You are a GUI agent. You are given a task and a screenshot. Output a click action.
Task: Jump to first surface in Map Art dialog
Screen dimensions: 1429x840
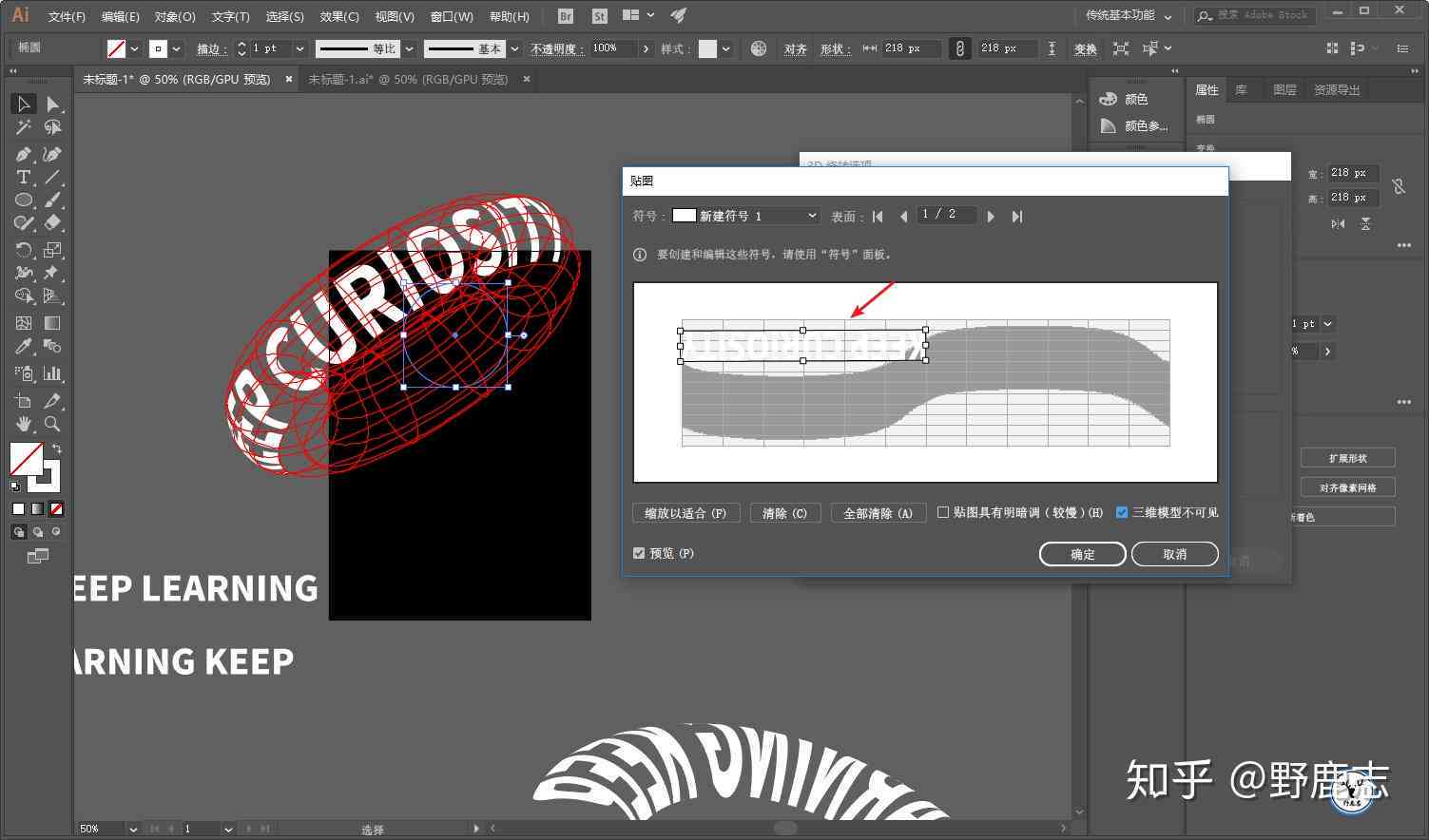[x=878, y=217]
